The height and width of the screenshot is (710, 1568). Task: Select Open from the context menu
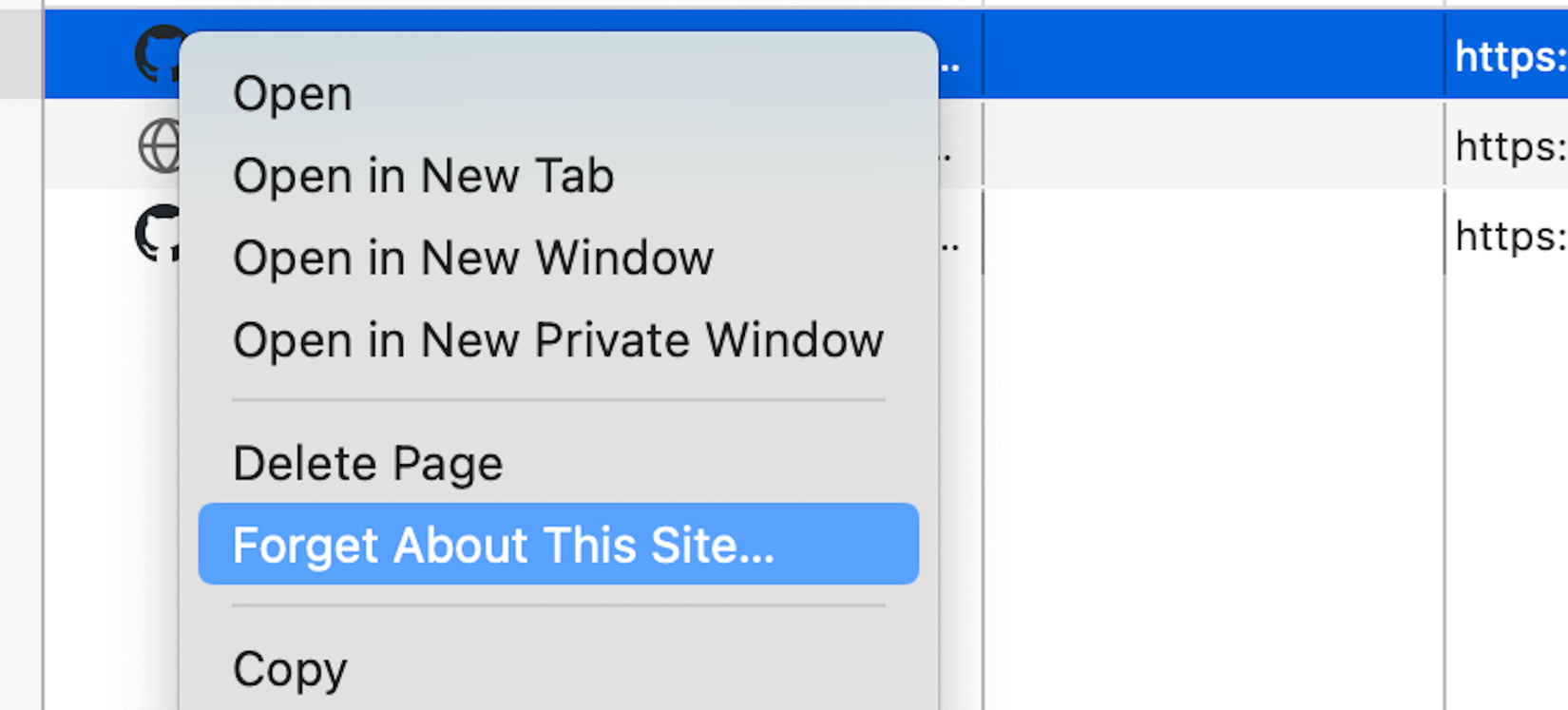(x=292, y=92)
